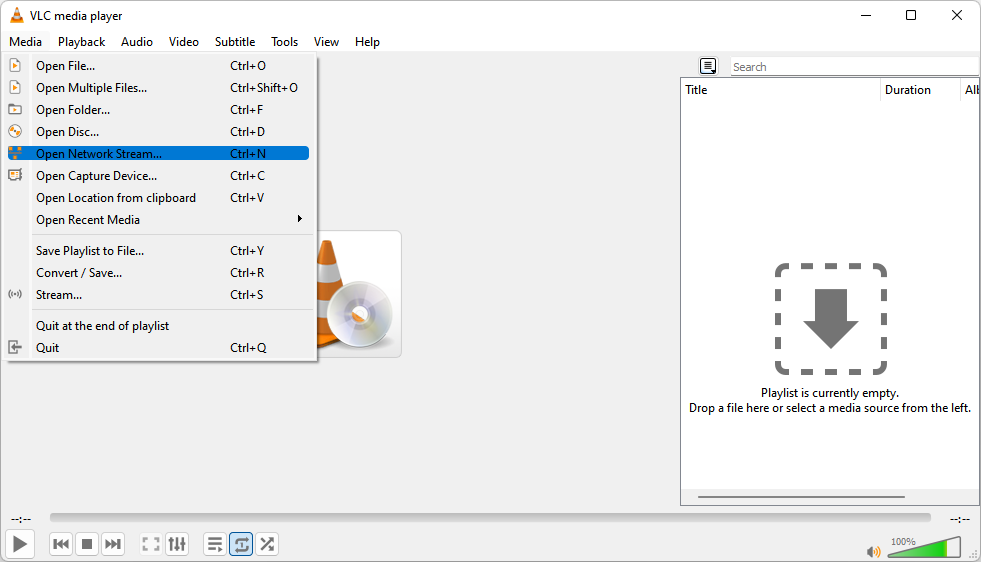Sort playlist by Duration column
Viewport: 981px width, 562px height.
(920, 89)
